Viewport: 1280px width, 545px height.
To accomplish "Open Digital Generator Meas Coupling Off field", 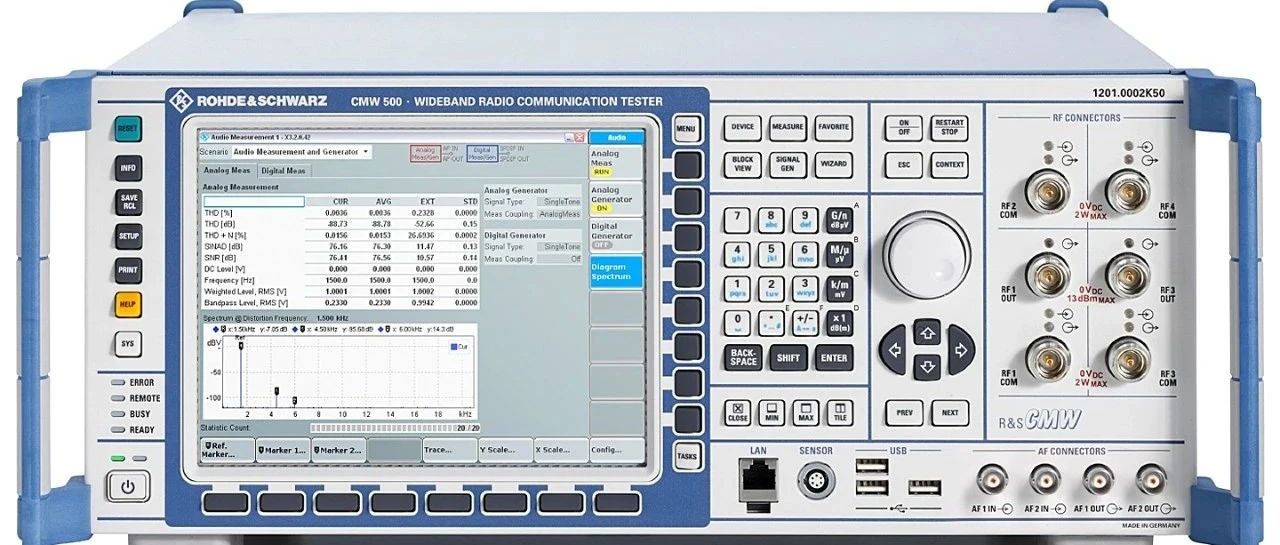I will tap(560, 259).
